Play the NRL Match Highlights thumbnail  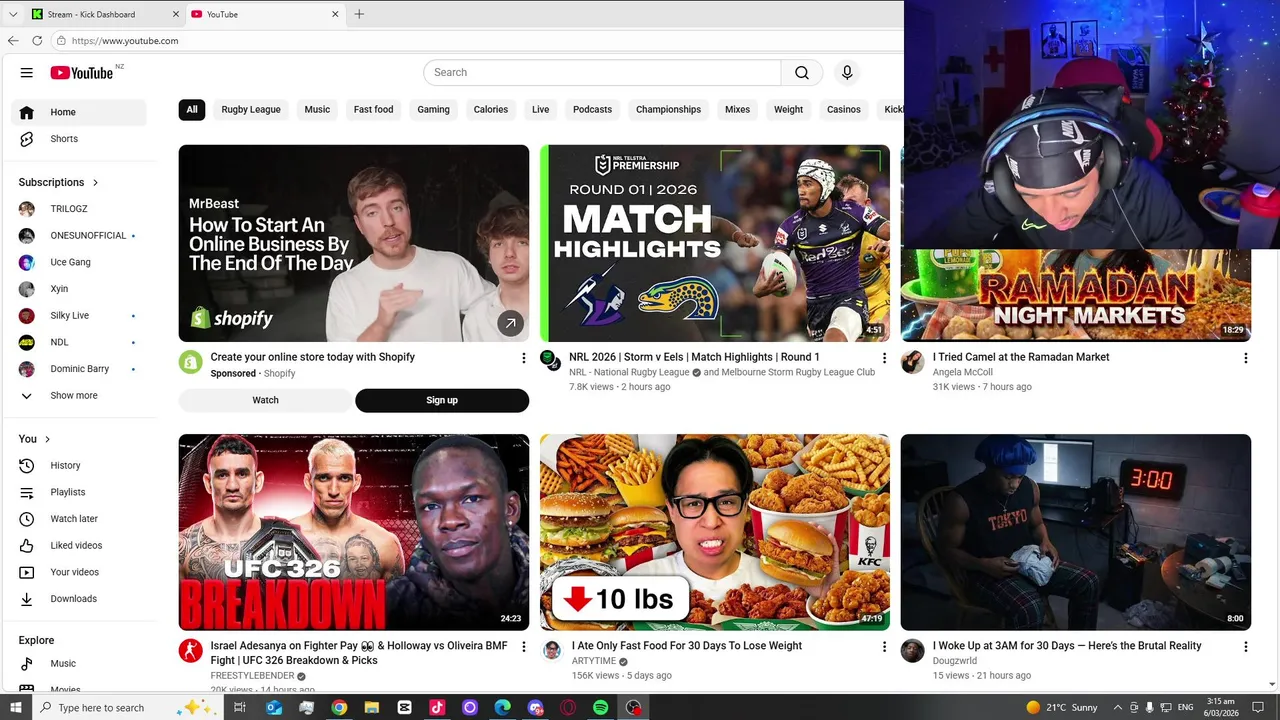715,243
